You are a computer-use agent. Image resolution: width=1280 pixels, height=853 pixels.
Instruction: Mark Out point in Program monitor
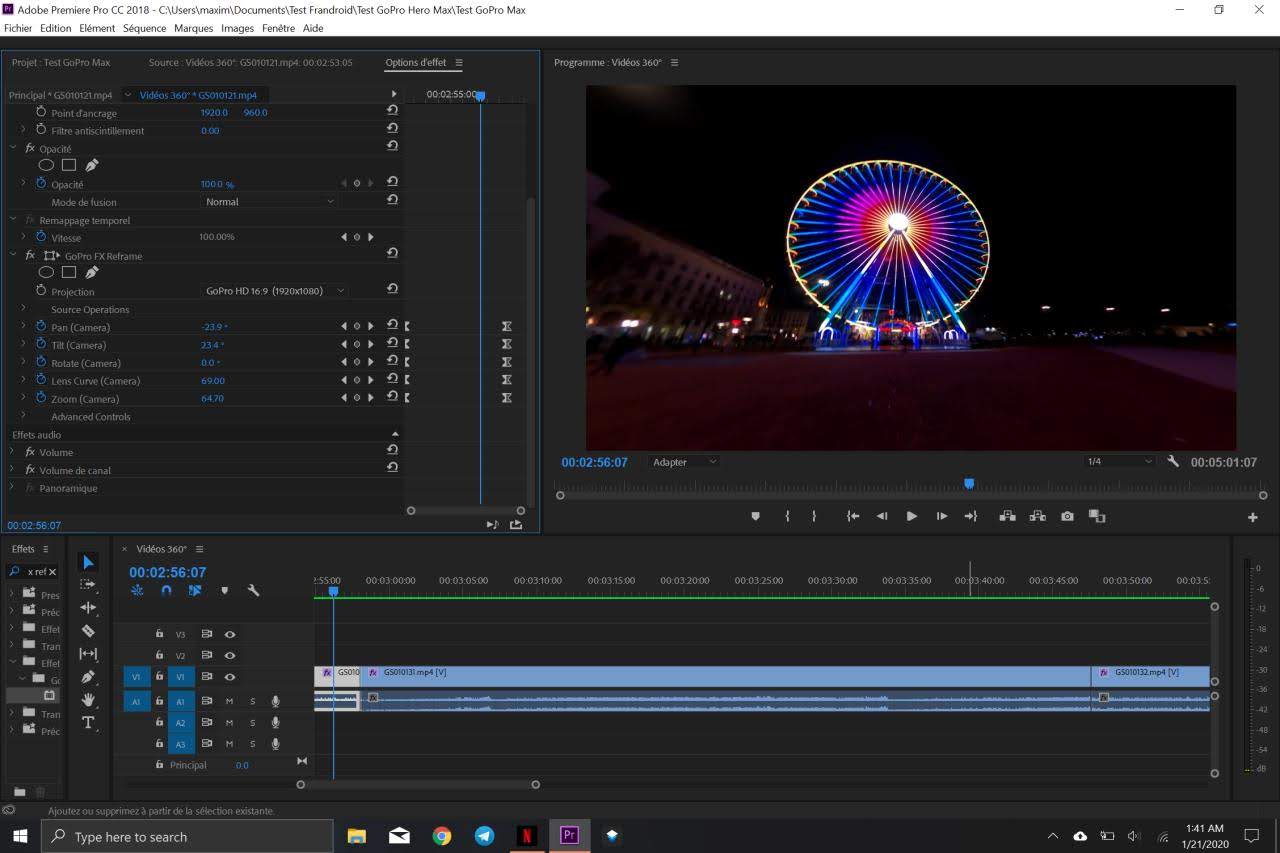coord(814,516)
